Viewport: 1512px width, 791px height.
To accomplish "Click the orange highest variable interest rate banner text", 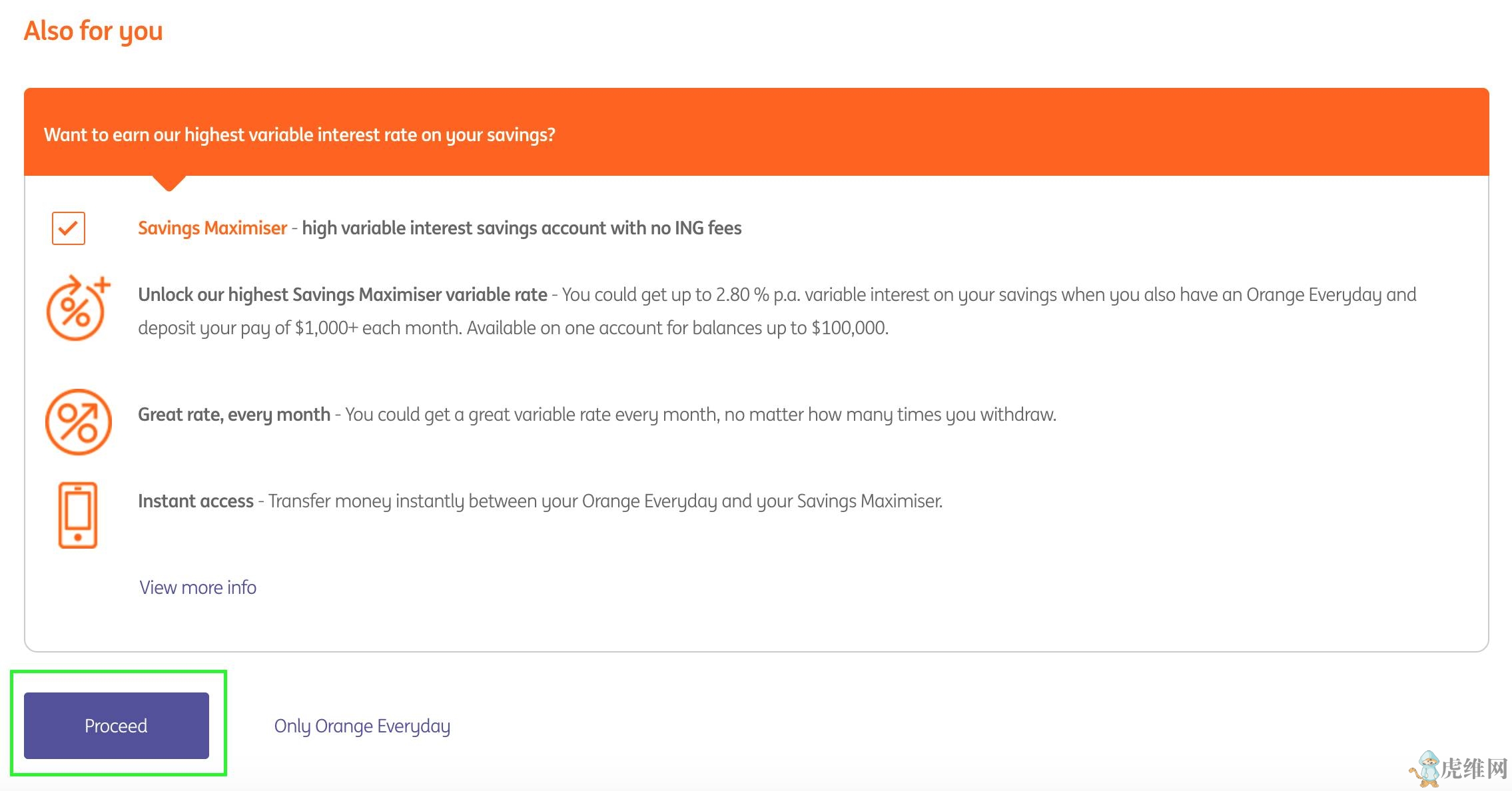I will (x=300, y=135).
